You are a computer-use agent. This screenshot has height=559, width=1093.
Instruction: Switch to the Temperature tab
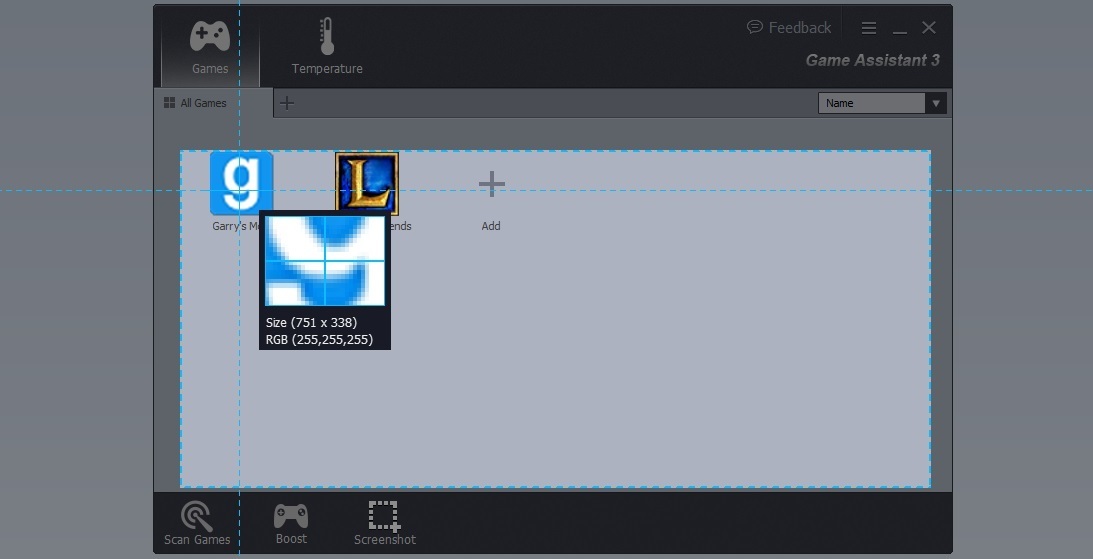point(327,47)
